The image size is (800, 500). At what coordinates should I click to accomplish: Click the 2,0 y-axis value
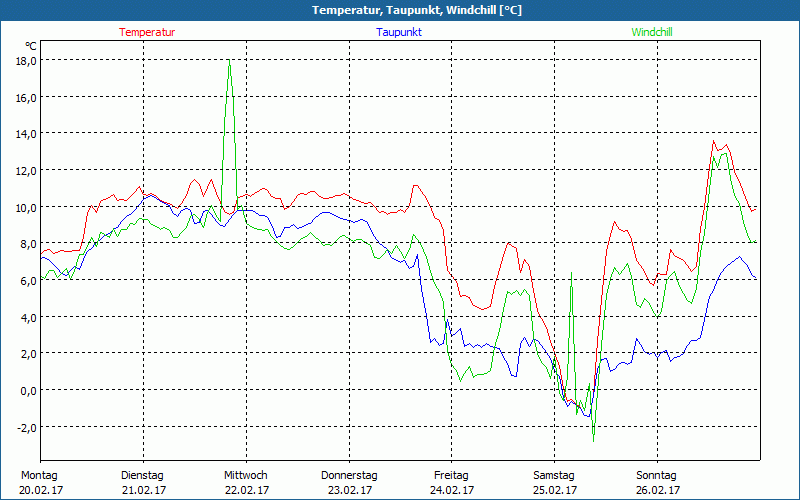(29, 354)
